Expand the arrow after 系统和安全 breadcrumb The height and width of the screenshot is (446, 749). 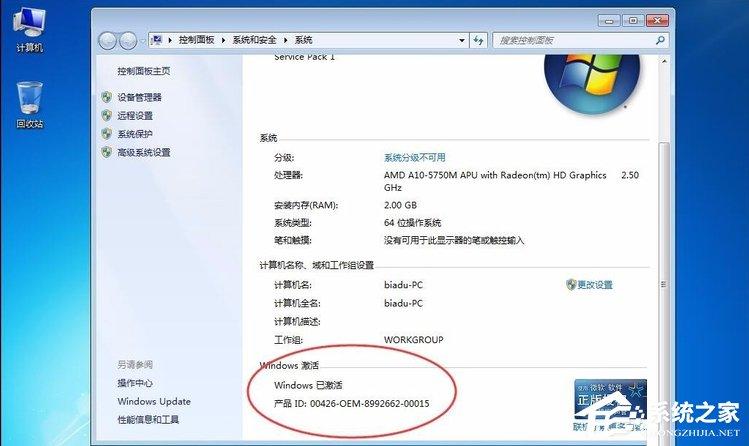285,40
